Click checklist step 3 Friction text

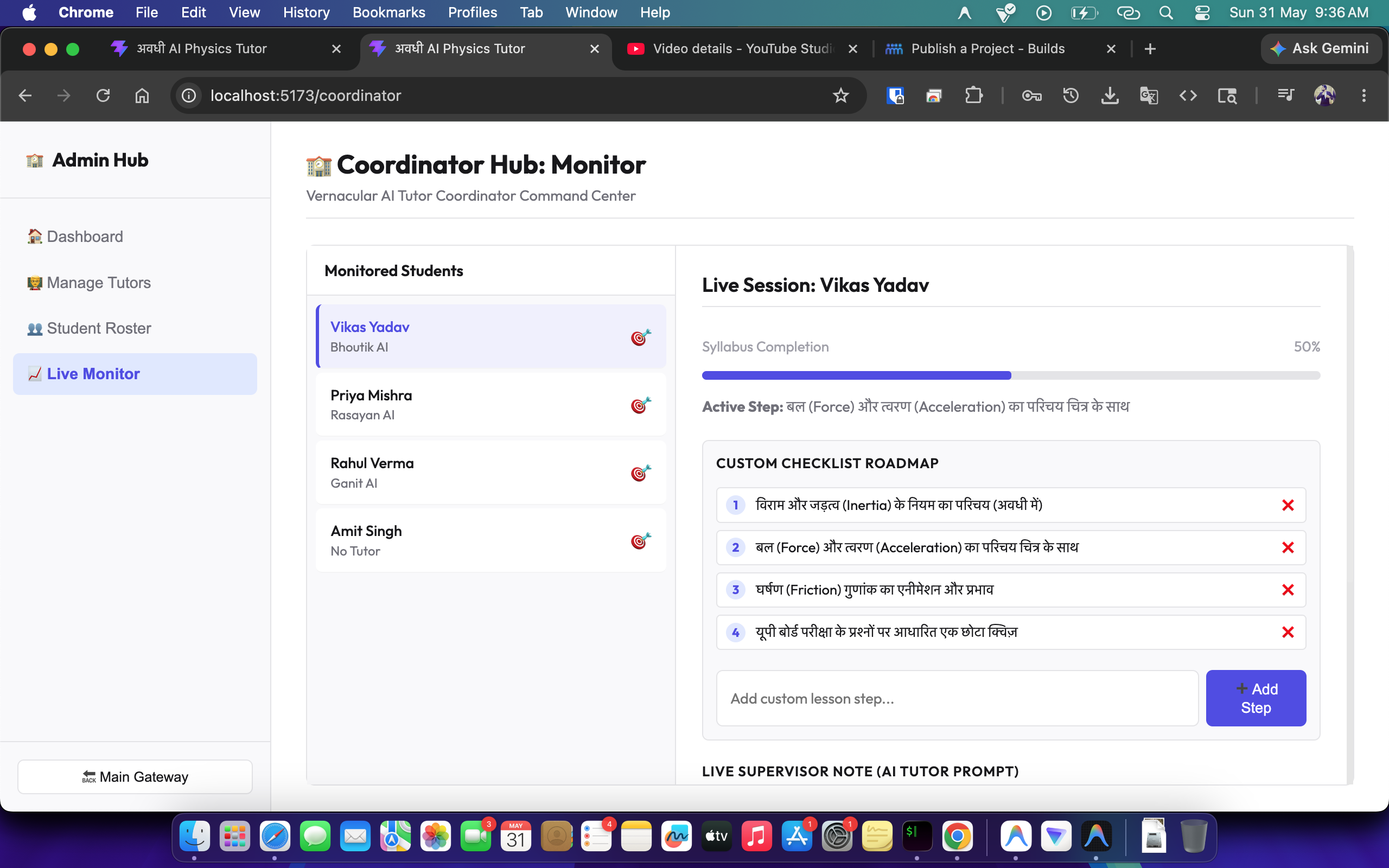pos(874,590)
